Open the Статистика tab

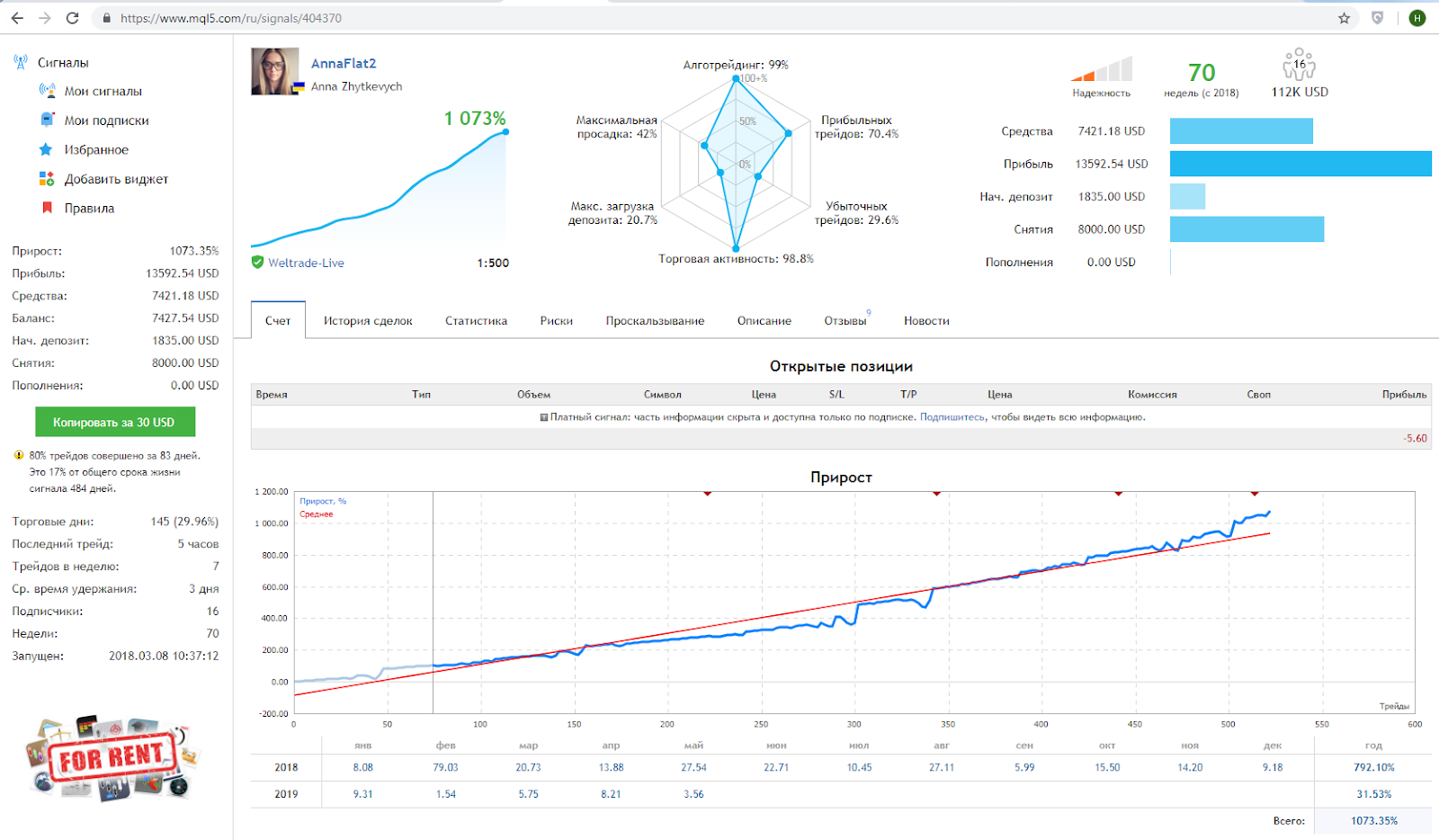(476, 321)
